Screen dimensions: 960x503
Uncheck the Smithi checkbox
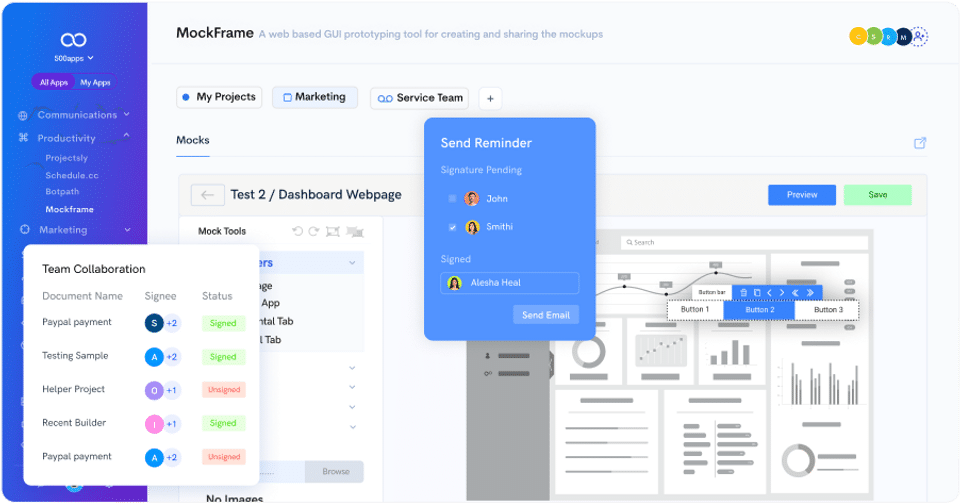tap(452, 227)
